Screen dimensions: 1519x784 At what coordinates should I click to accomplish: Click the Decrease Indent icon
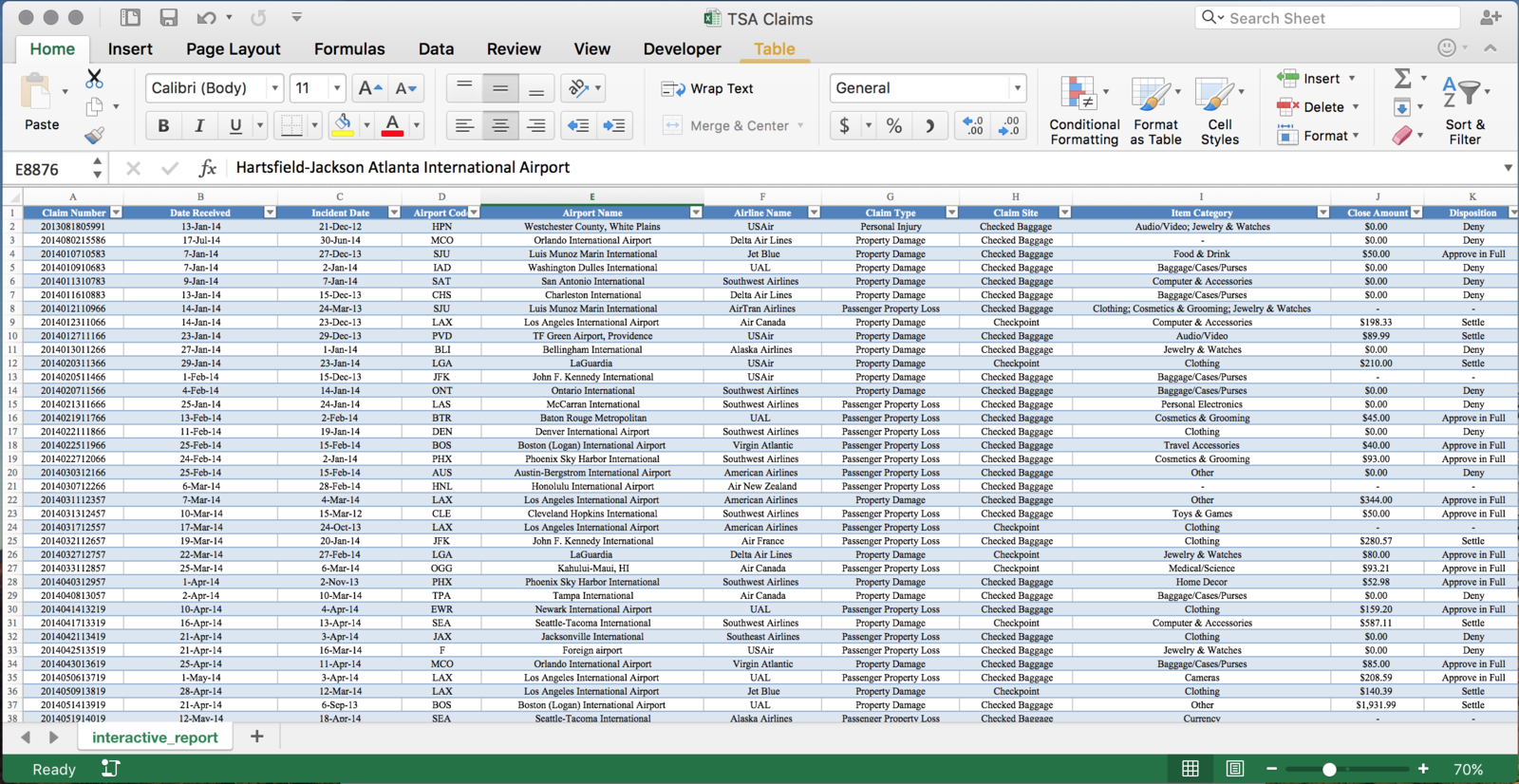pos(578,125)
